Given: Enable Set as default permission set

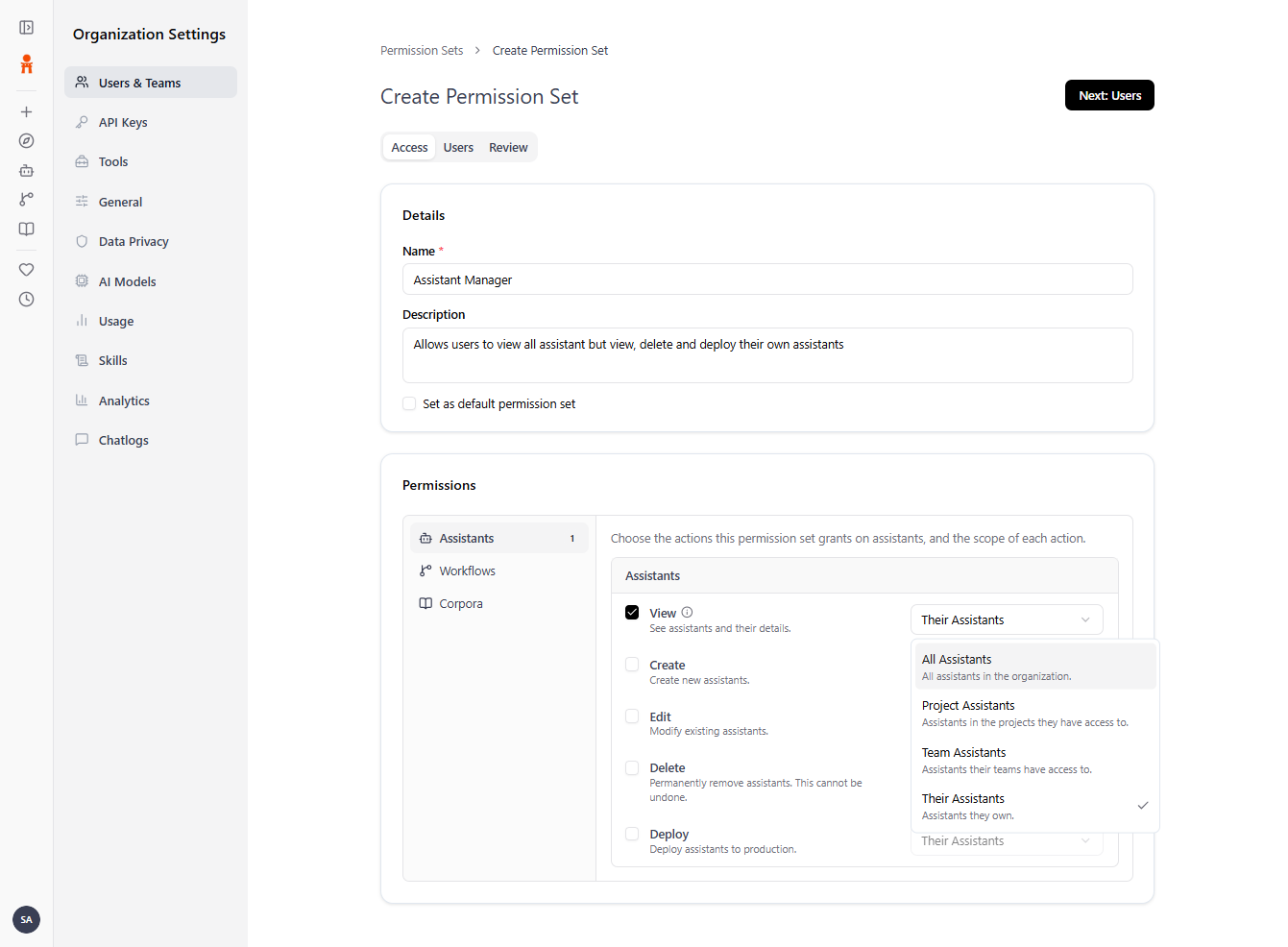Looking at the screenshot, I should 409,403.
